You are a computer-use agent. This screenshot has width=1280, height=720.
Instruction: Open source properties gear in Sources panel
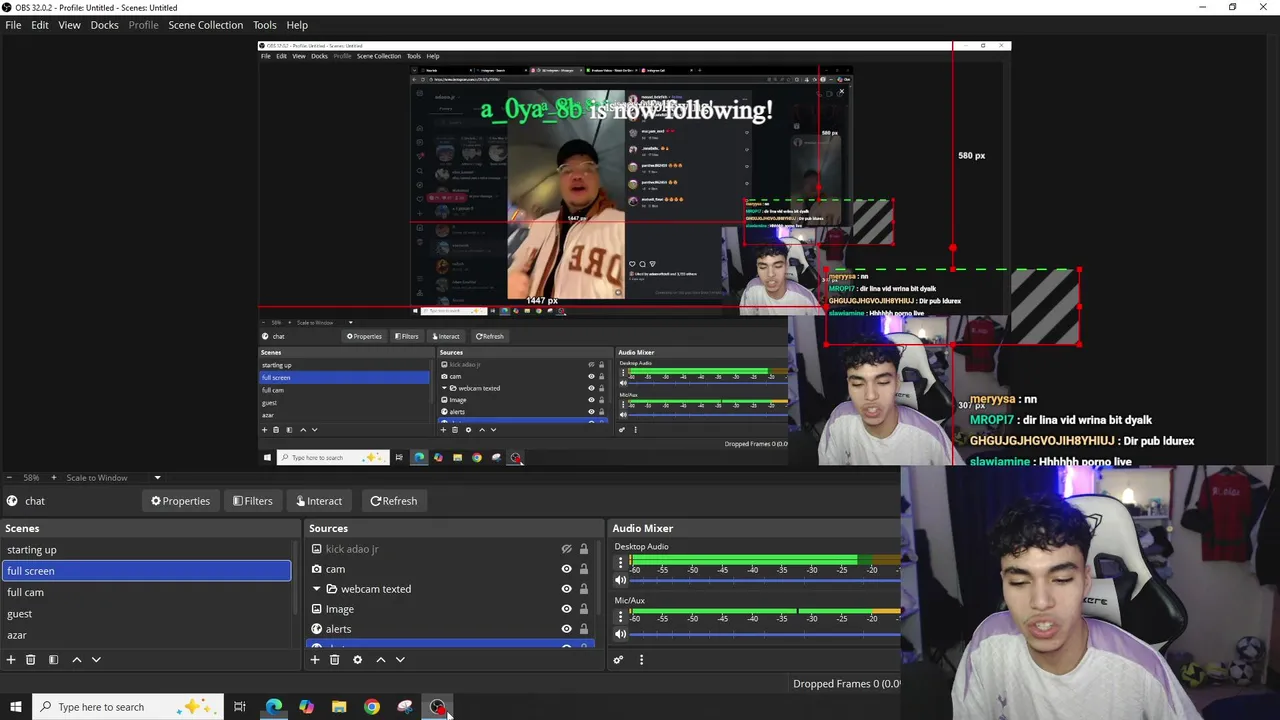[357, 660]
